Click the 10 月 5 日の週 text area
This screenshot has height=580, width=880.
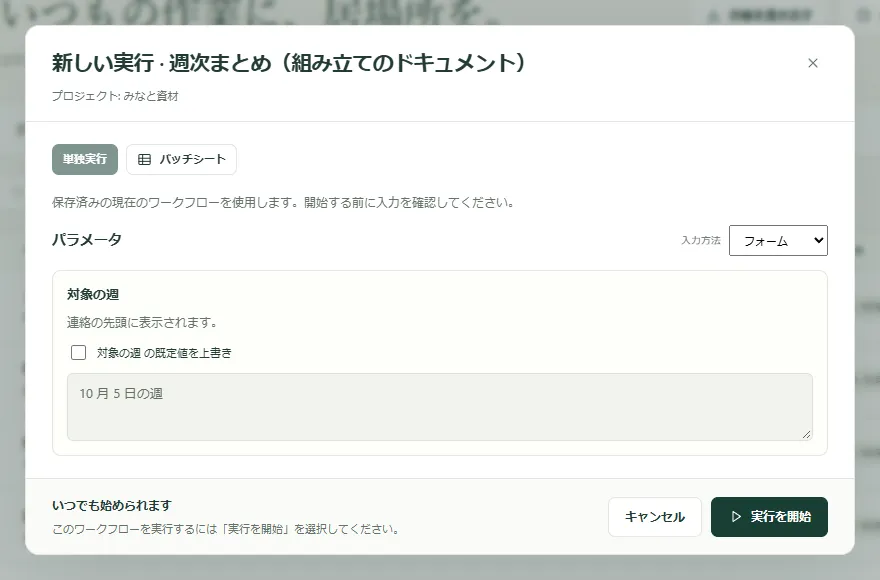coord(439,407)
